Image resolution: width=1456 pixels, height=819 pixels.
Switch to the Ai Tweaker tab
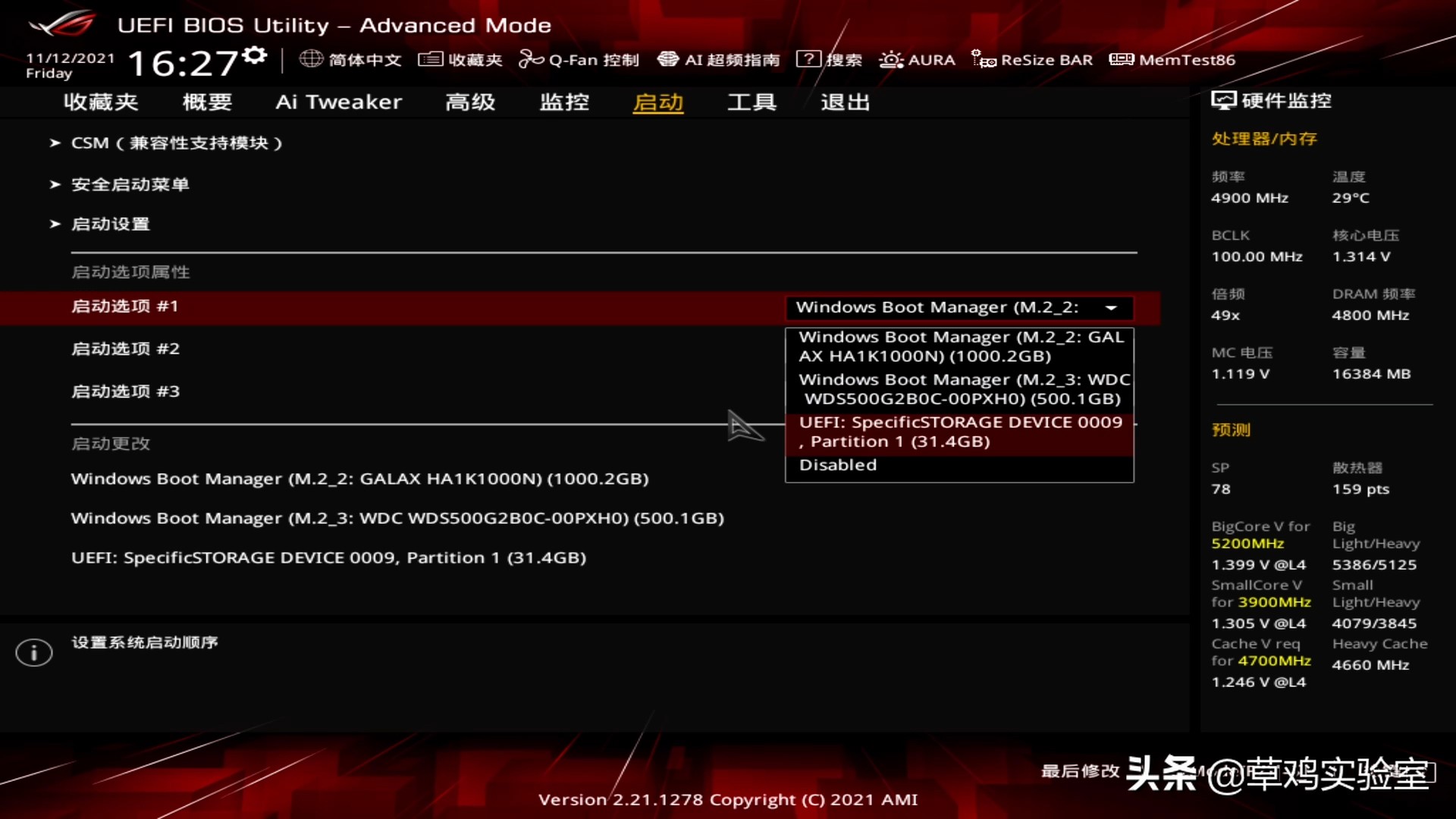[338, 102]
